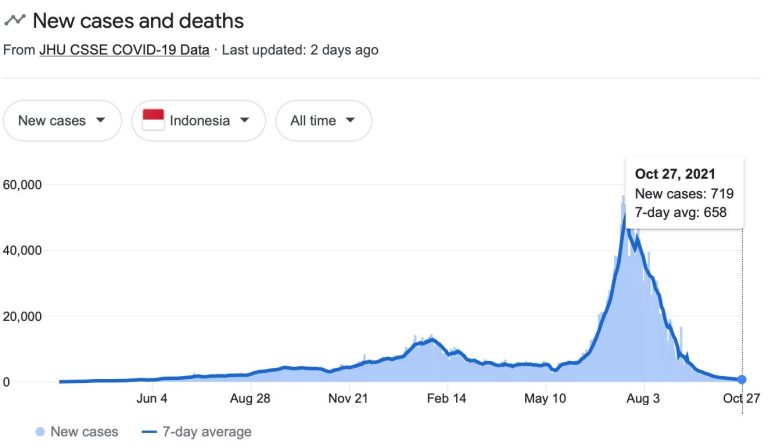Click the May 10 axis date label
This screenshot has height=448, width=768.
tap(545, 399)
